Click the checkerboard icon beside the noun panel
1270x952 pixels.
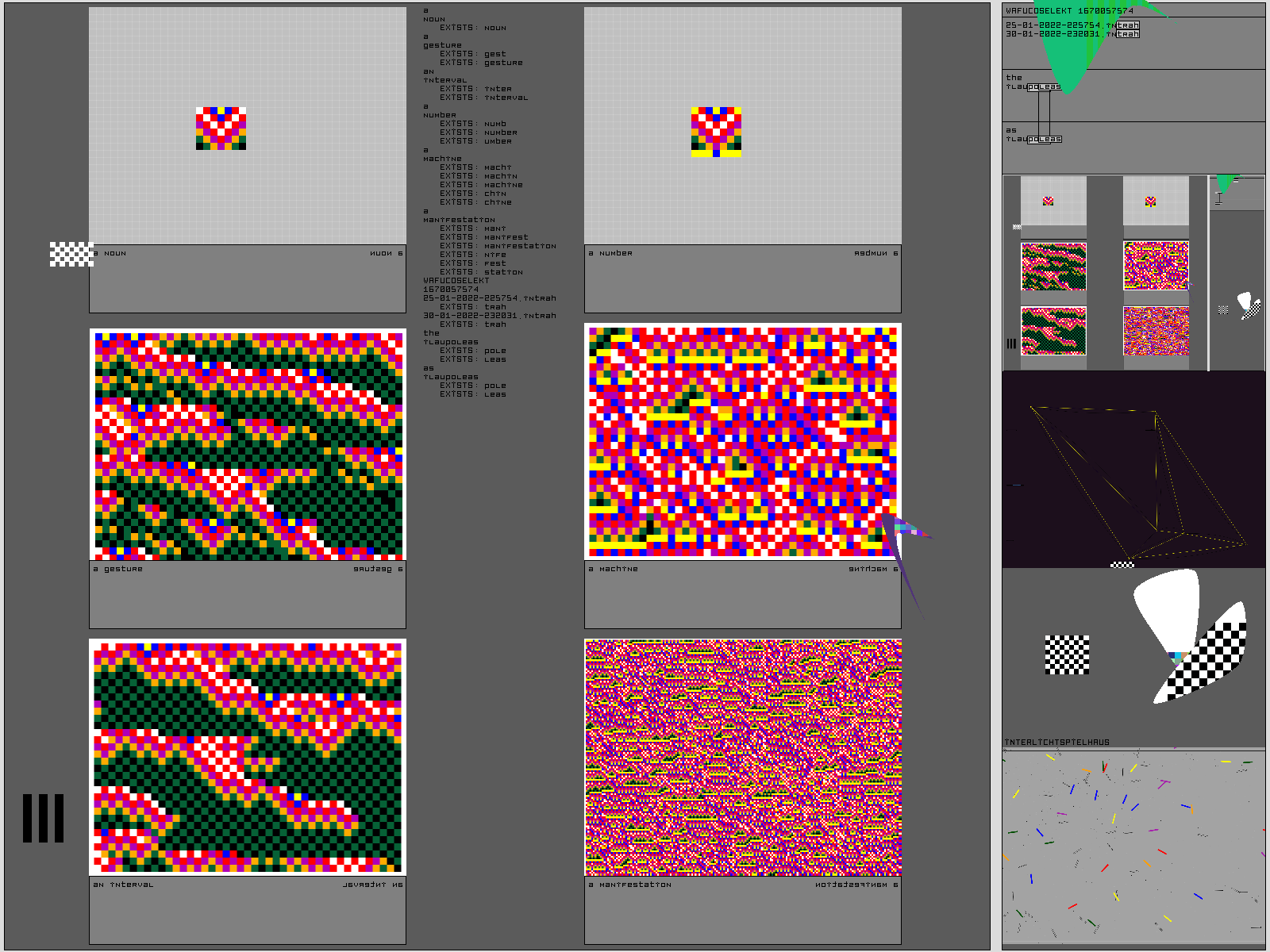tap(71, 254)
